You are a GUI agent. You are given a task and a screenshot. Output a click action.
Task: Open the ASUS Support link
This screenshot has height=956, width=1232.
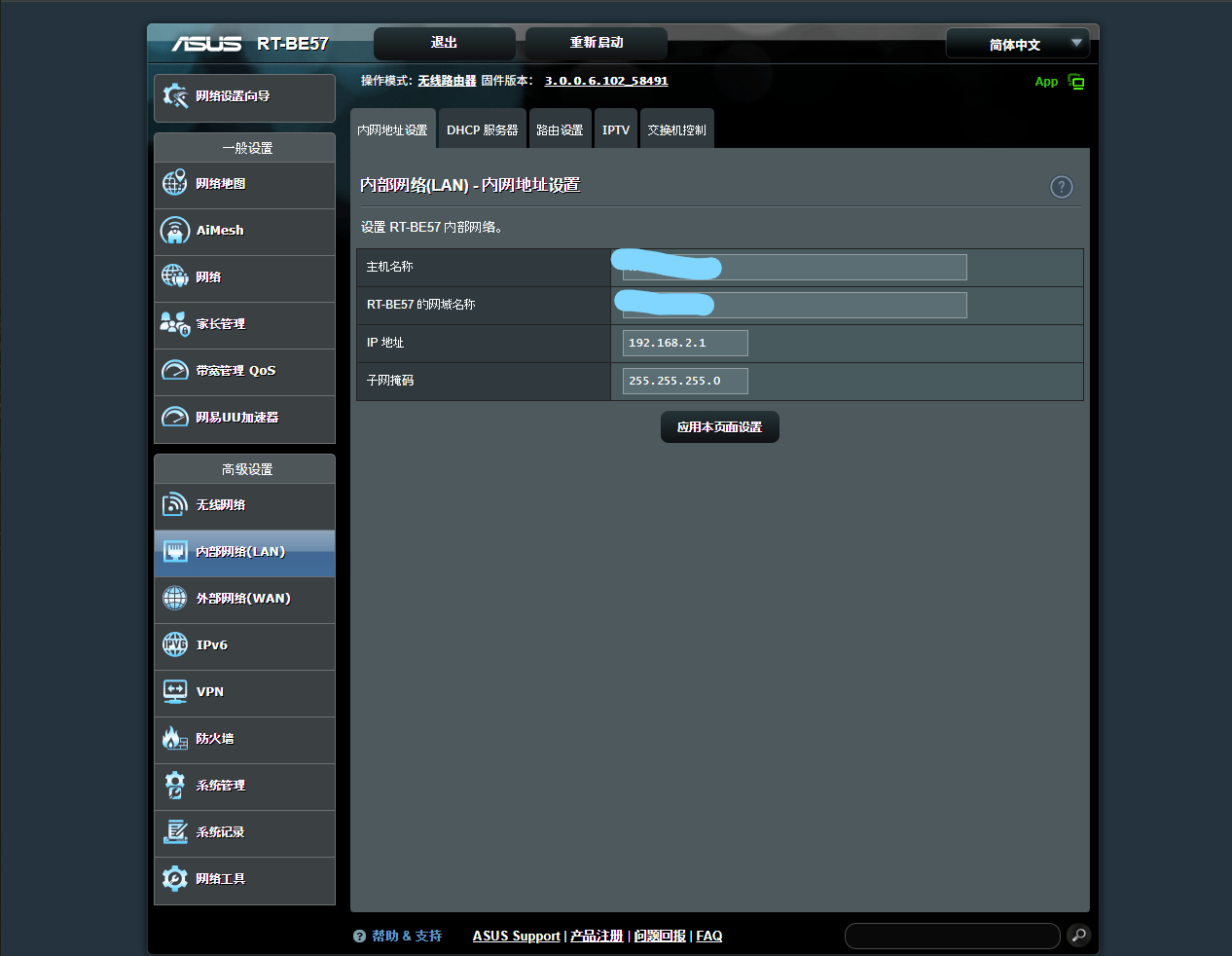(516, 936)
